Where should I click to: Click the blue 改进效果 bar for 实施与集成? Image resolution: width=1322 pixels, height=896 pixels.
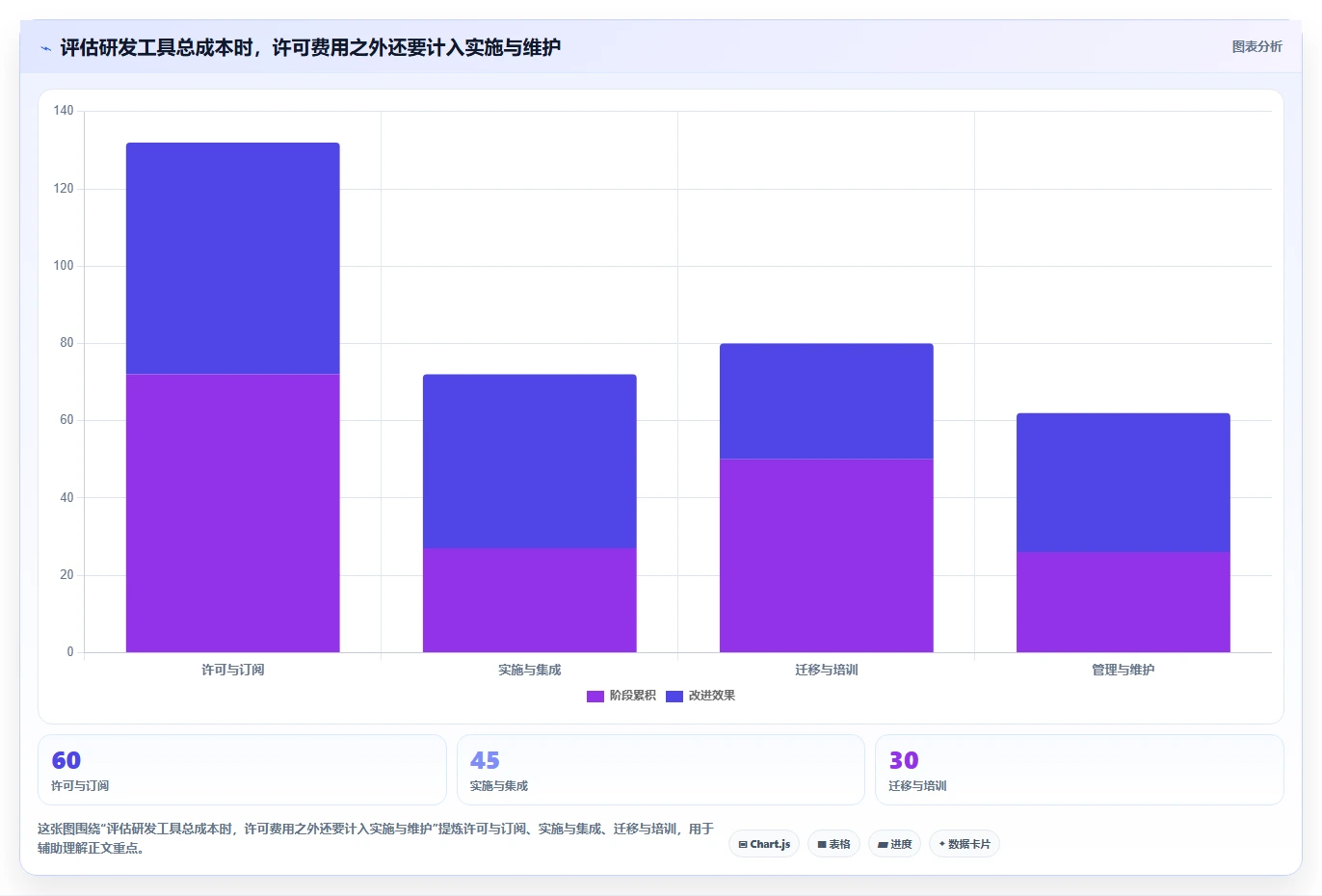click(x=530, y=461)
